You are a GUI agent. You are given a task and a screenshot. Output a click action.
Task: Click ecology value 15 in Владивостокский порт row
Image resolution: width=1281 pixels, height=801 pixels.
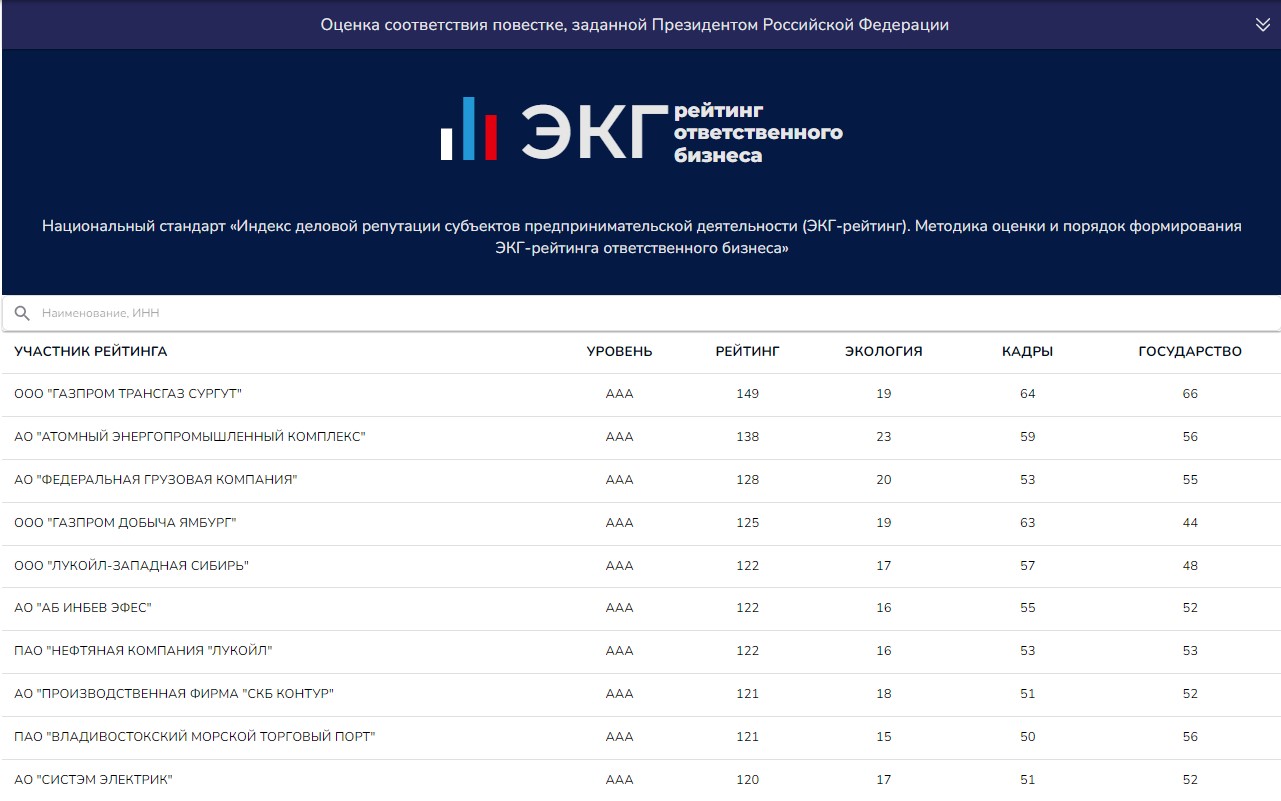[x=884, y=737]
